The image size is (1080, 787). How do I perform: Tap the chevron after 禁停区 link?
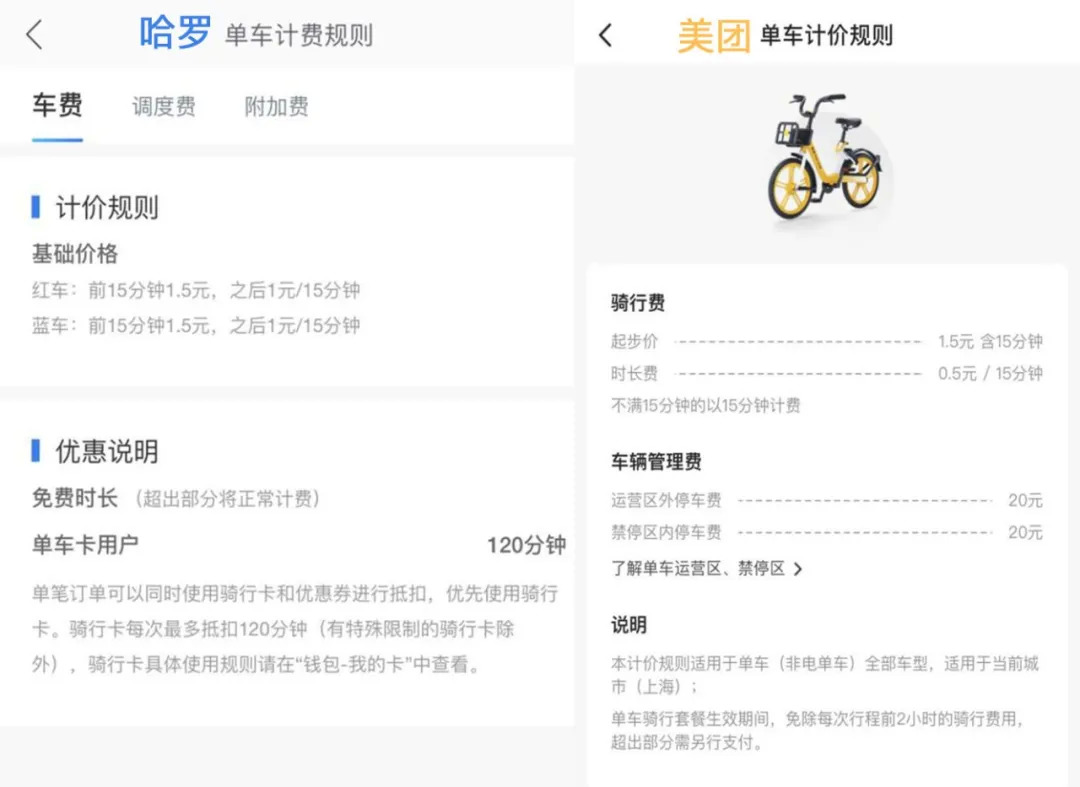click(x=797, y=569)
